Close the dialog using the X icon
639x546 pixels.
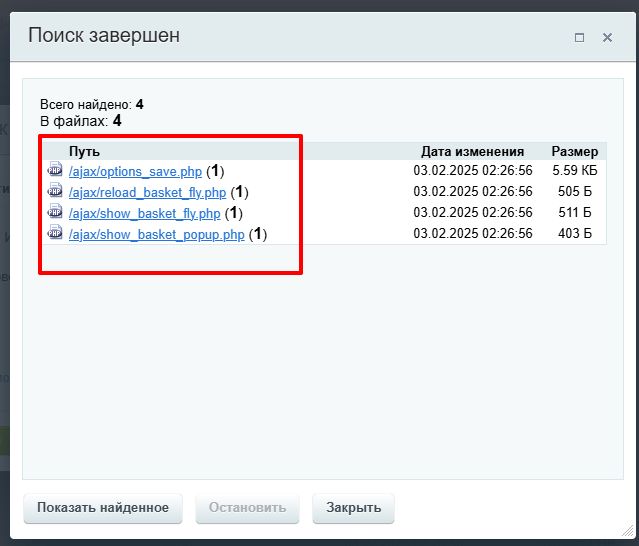[x=607, y=38]
